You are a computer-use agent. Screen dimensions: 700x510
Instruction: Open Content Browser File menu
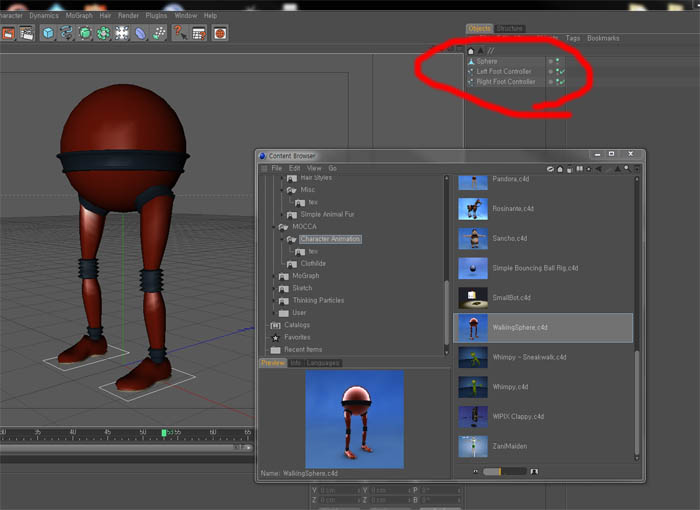(x=277, y=168)
